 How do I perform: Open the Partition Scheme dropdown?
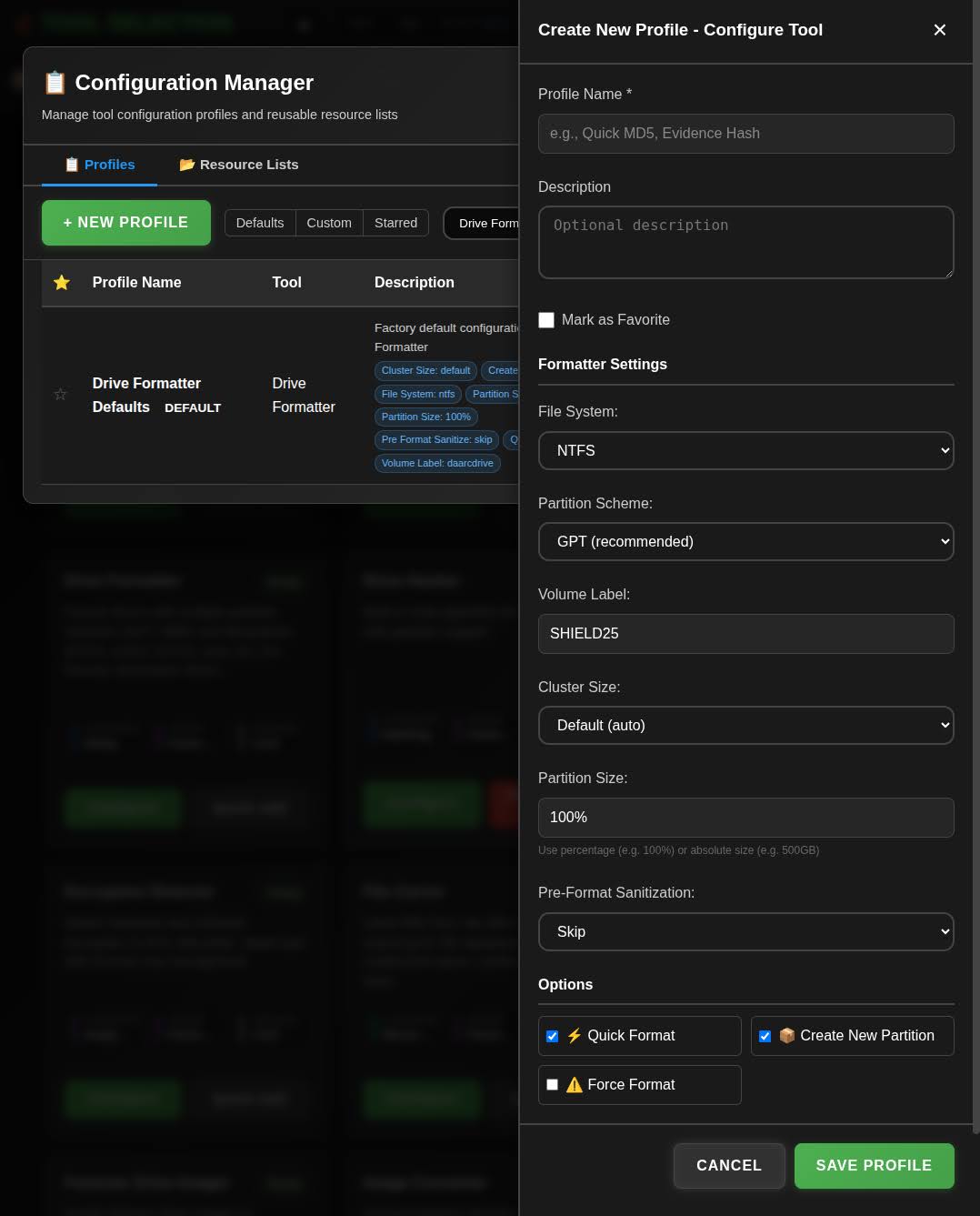[x=746, y=541]
